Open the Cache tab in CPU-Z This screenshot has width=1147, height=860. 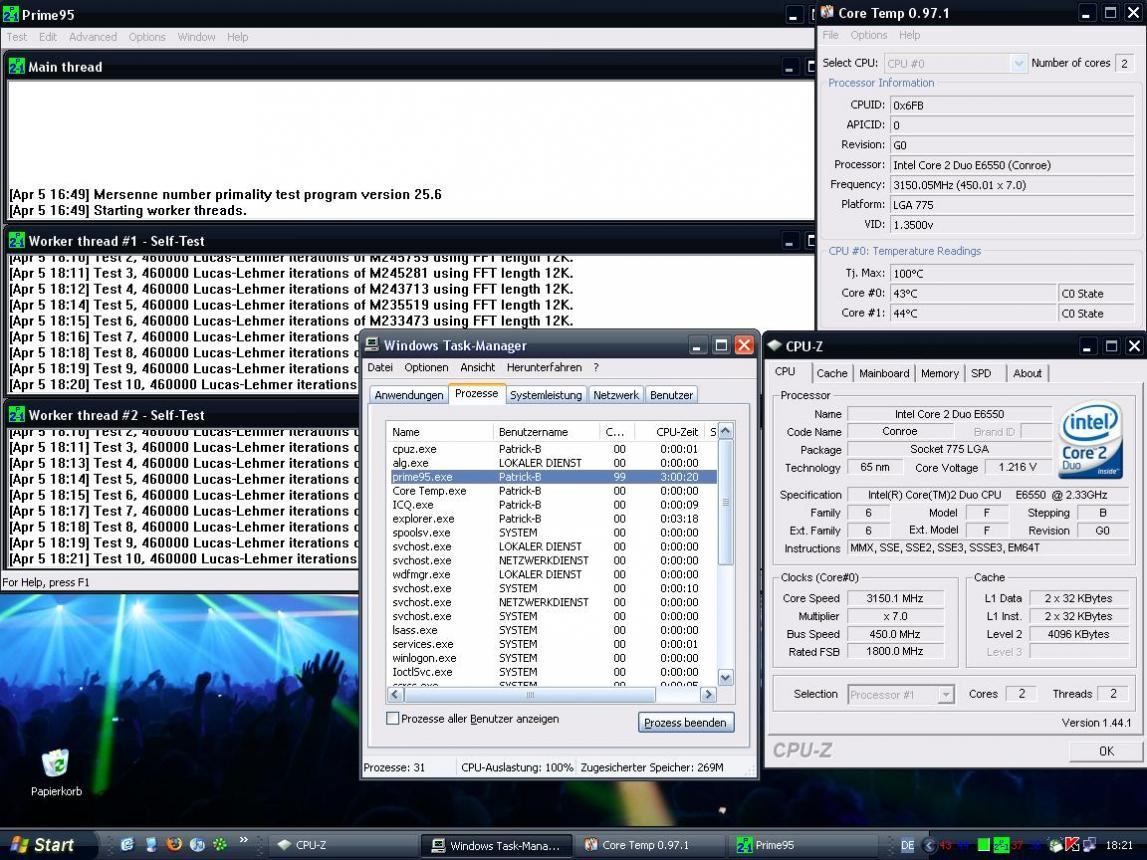(832, 373)
